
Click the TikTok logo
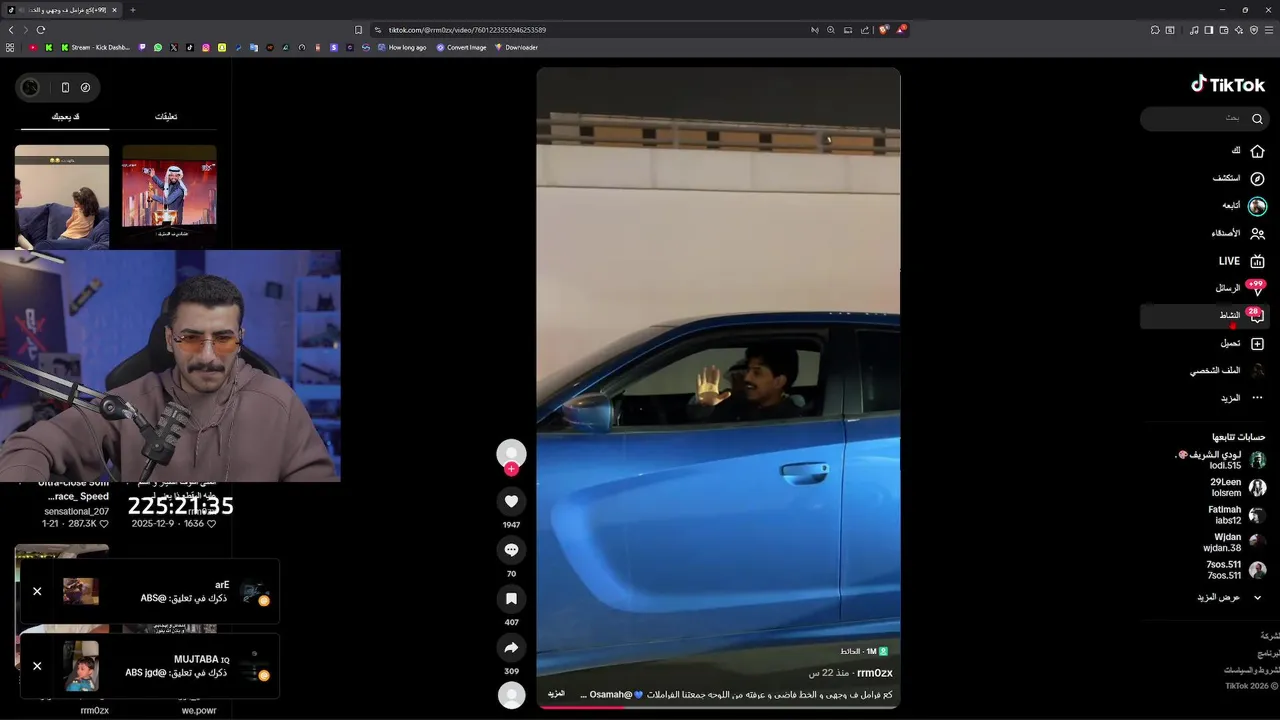1228,85
